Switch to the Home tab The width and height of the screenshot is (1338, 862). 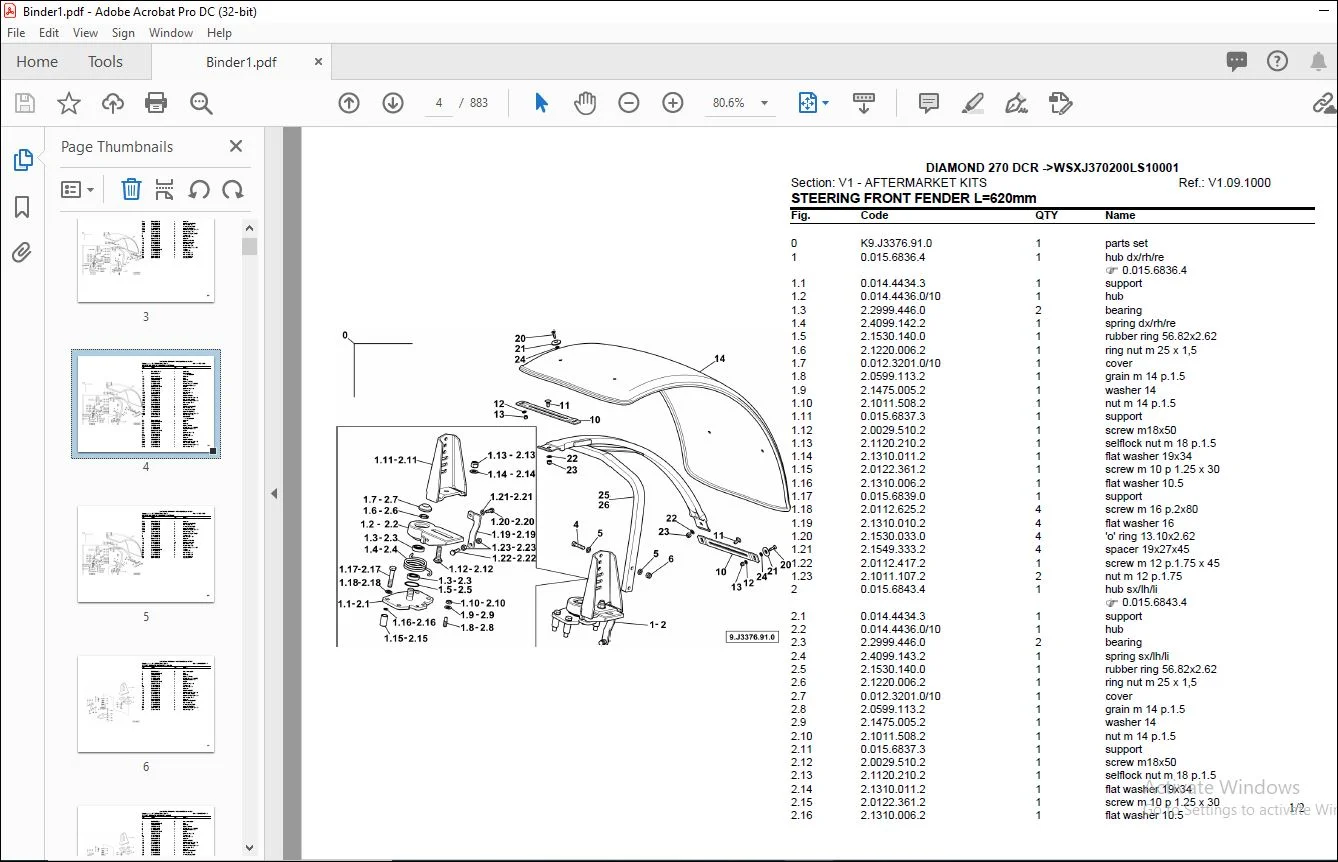(x=37, y=62)
